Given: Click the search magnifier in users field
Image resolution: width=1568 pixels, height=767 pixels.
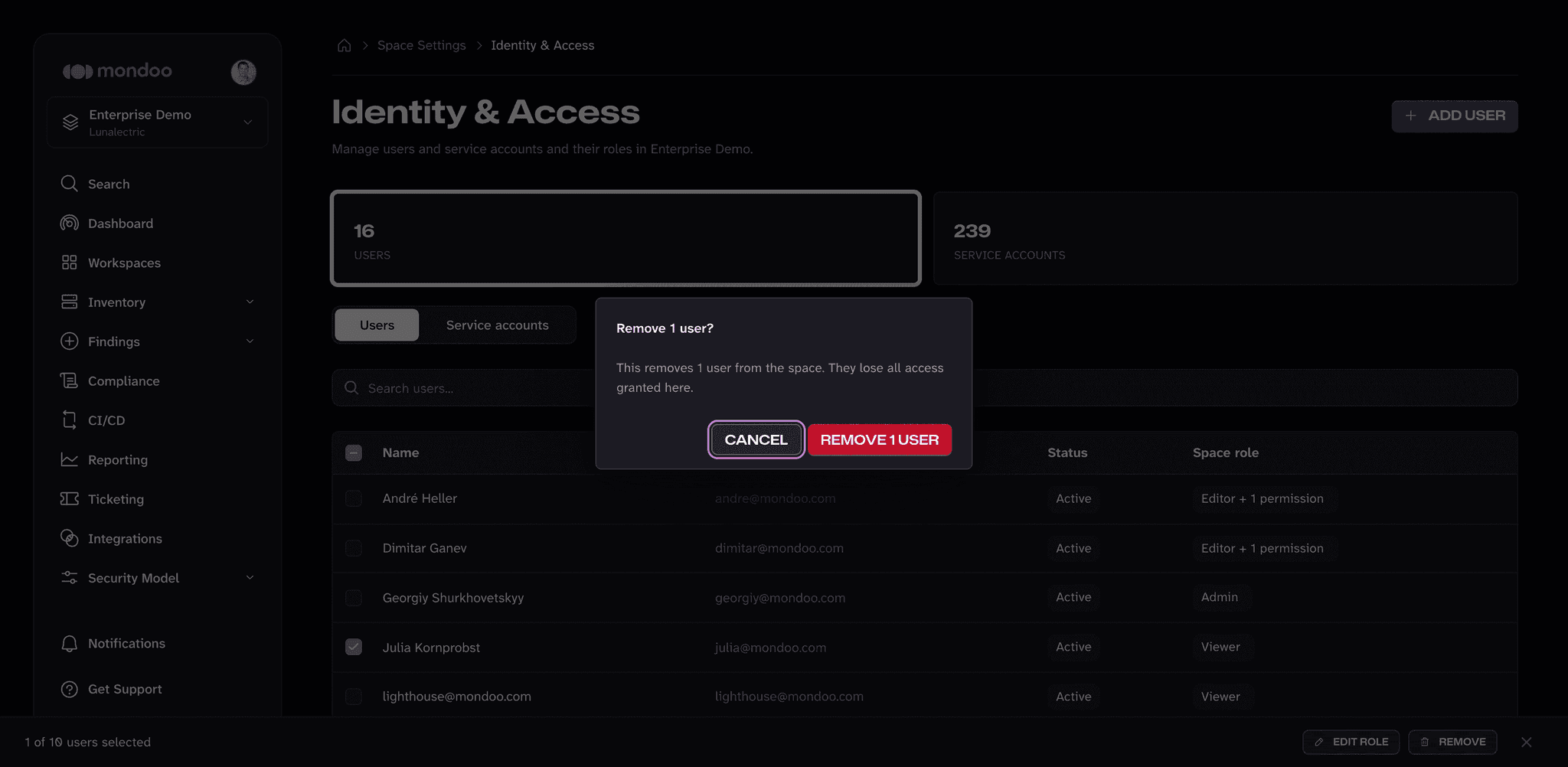Looking at the screenshot, I should 351,388.
